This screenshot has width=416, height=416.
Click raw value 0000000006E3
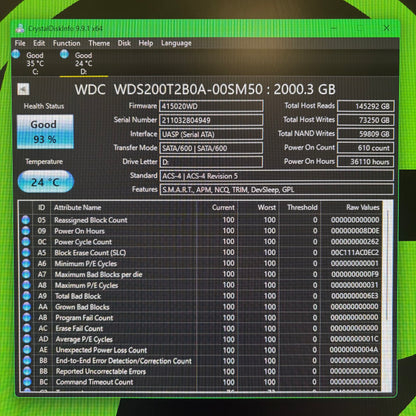tap(355, 296)
